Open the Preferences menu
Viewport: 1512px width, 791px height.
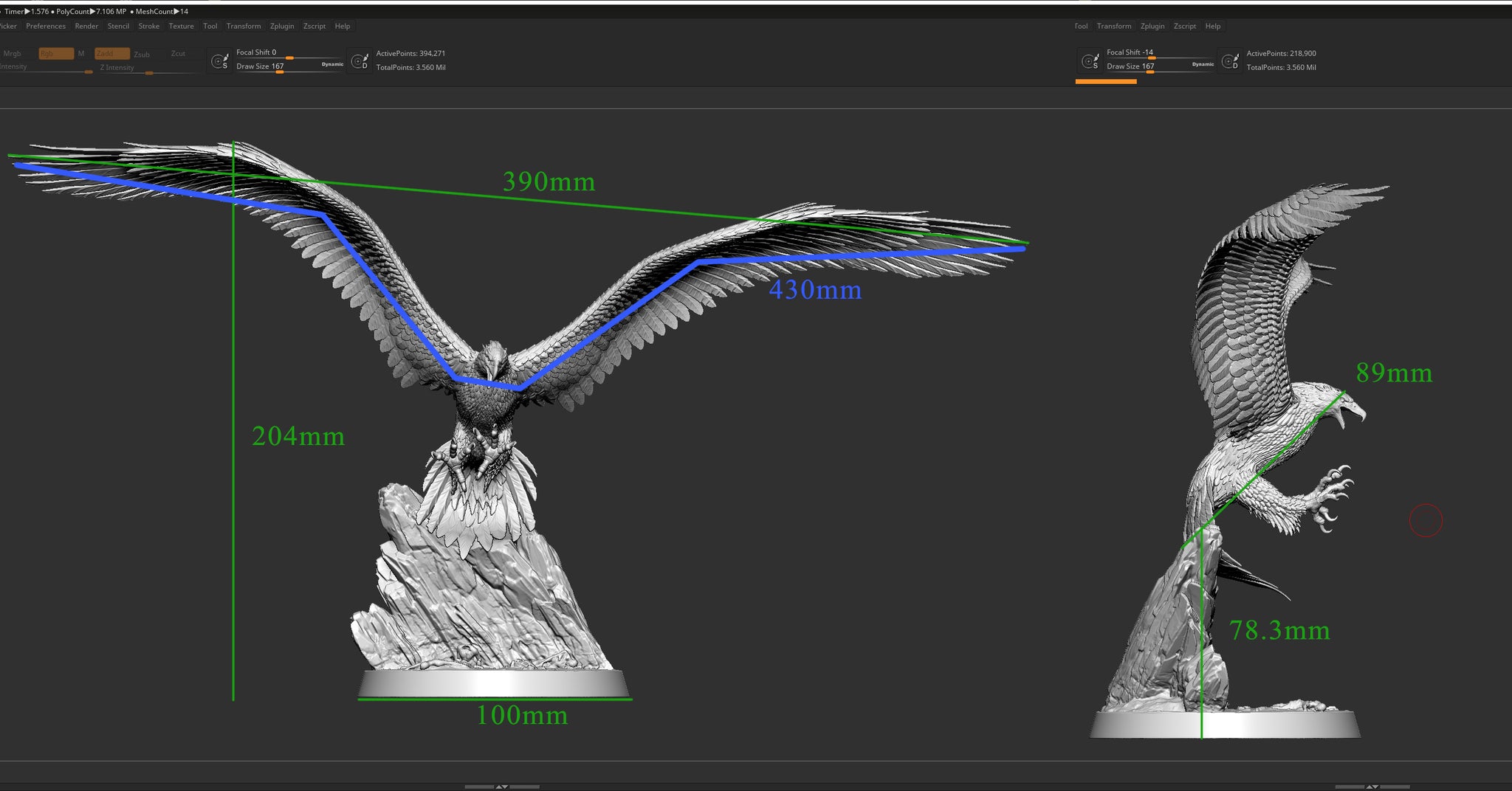tap(46, 27)
